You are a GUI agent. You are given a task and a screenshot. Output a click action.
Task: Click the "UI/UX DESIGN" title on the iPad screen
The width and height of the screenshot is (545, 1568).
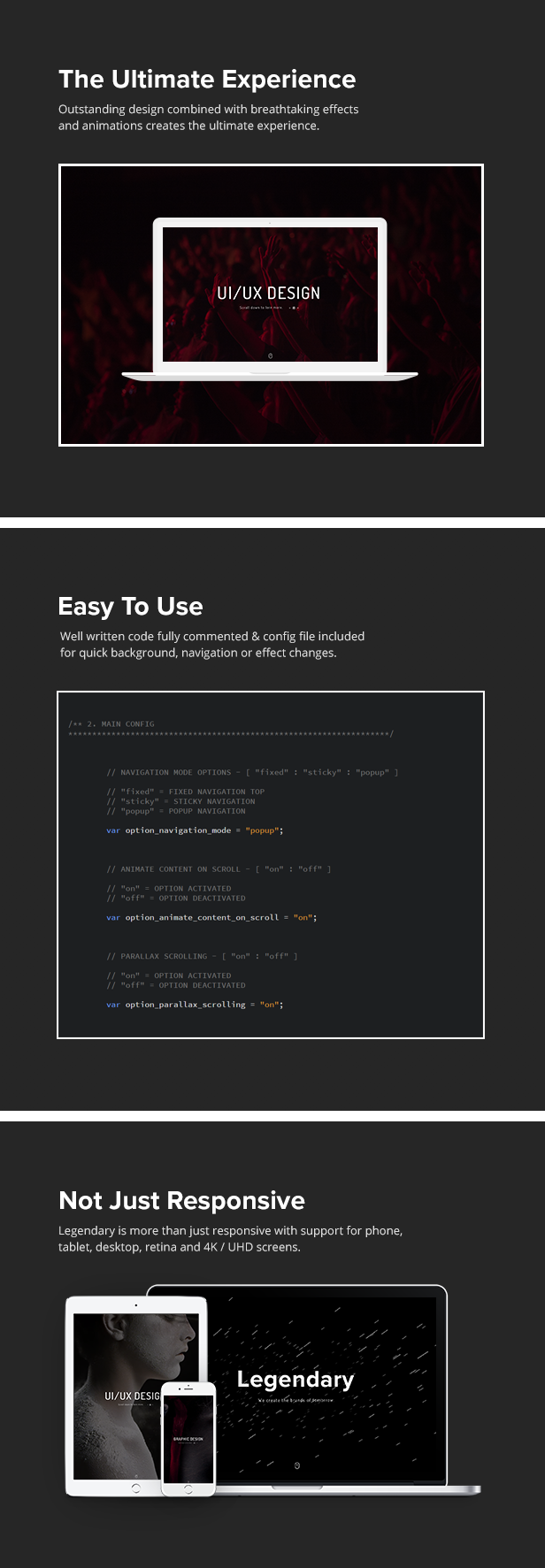(133, 1396)
